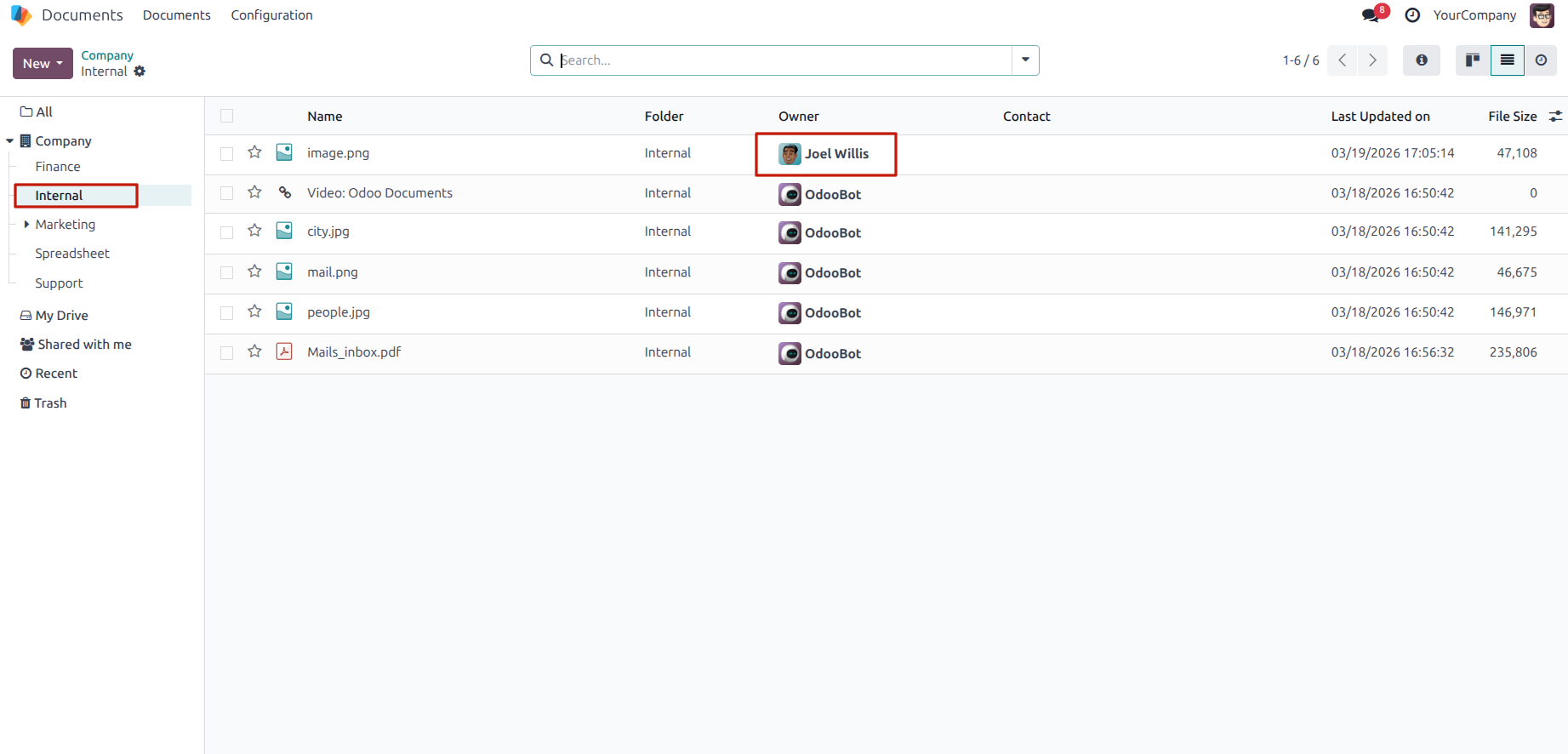The height and width of the screenshot is (754, 1568).
Task: Star the image.png document
Action: (254, 152)
